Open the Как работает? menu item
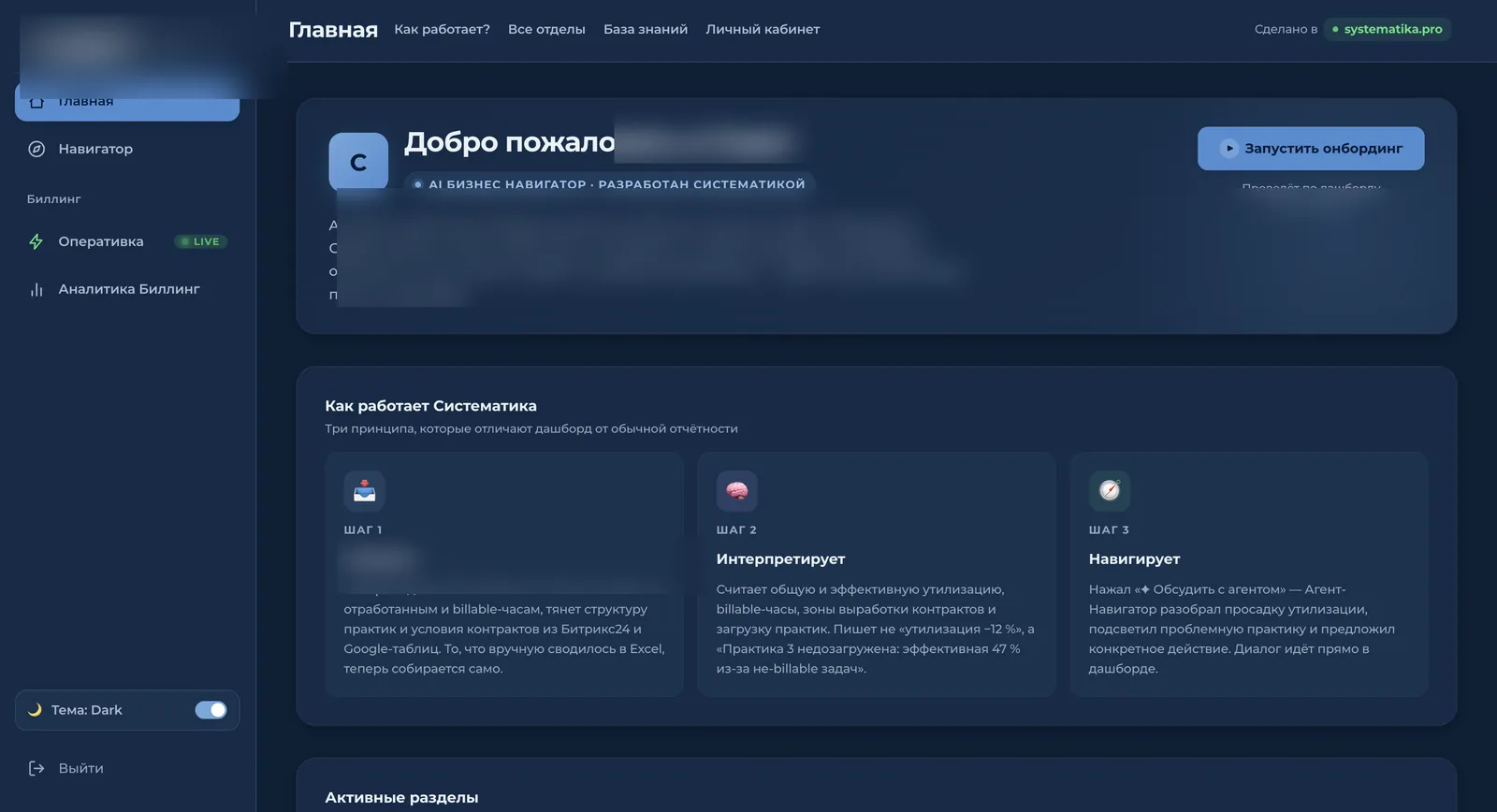1497x812 pixels. tap(442, 29)
